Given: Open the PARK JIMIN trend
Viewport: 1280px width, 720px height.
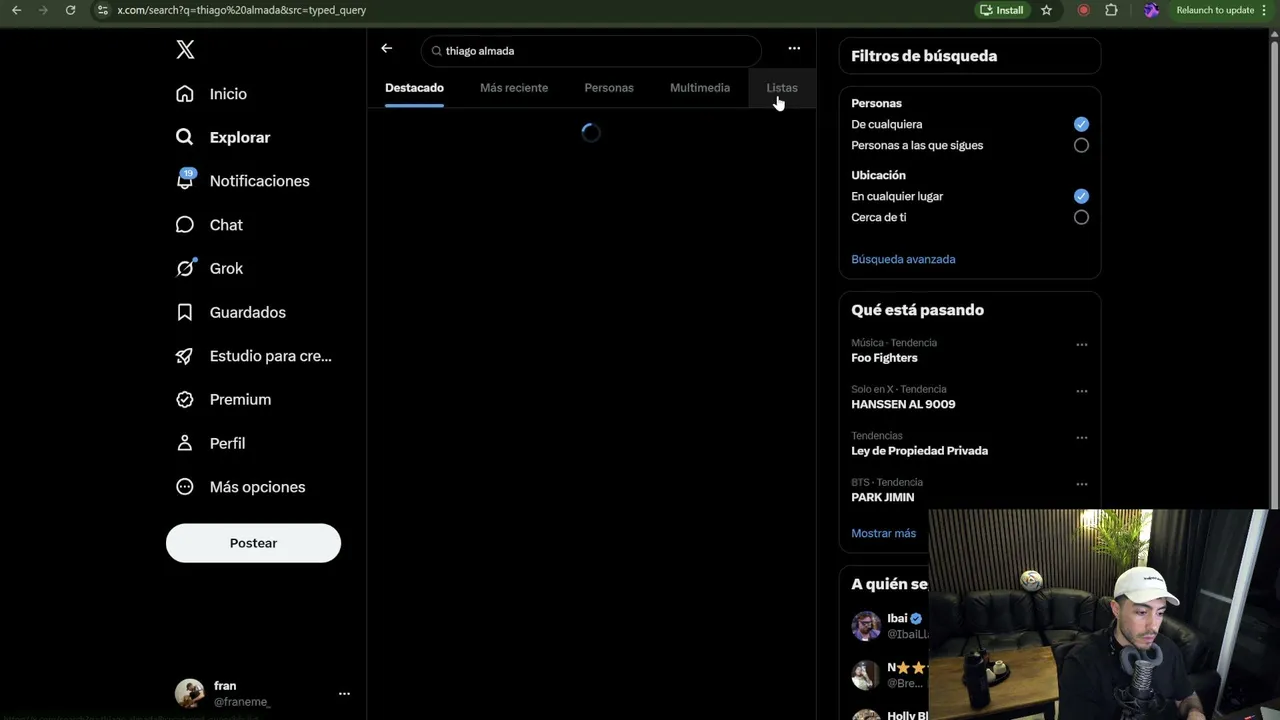Looking at the screenshot, I should [882, 497].
